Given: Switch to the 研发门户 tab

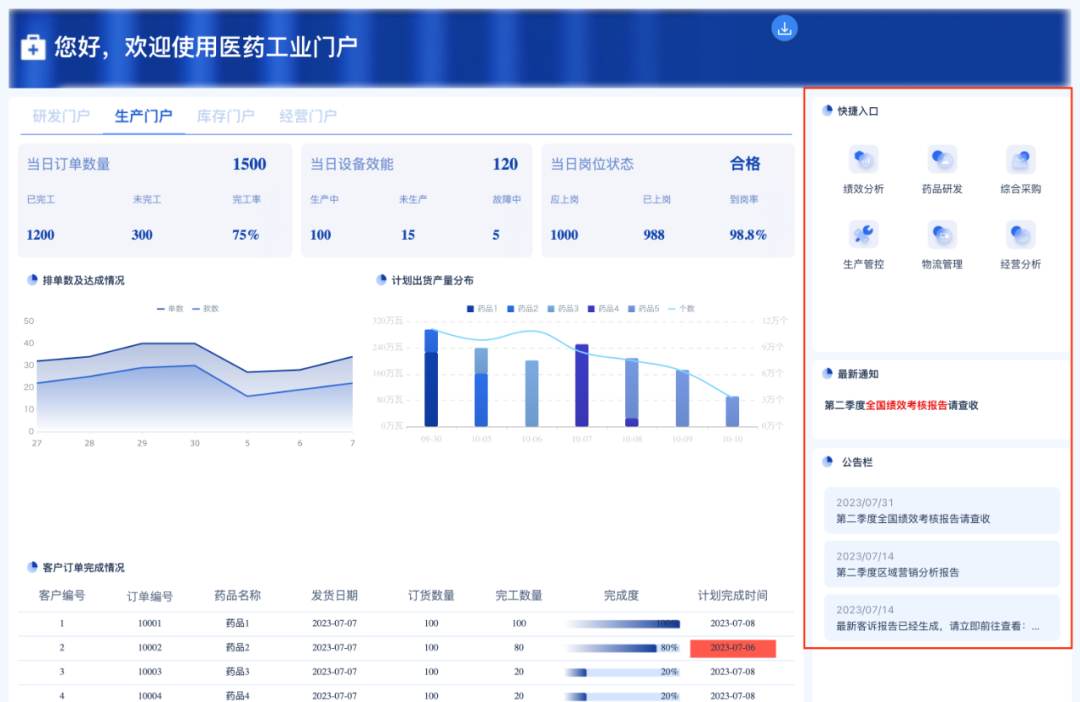Looking at the screenshot, I should point(61,116).
